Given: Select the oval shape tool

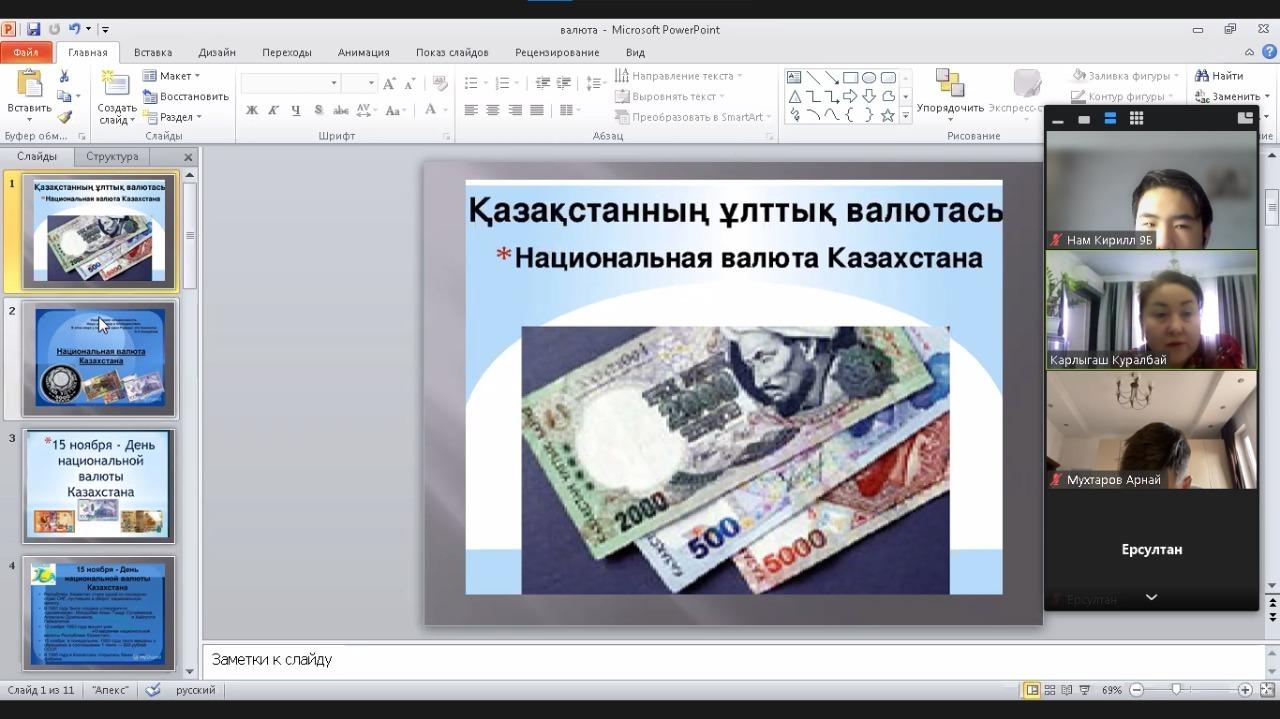Looking at the screenshot, I should (x=869, y=77).
